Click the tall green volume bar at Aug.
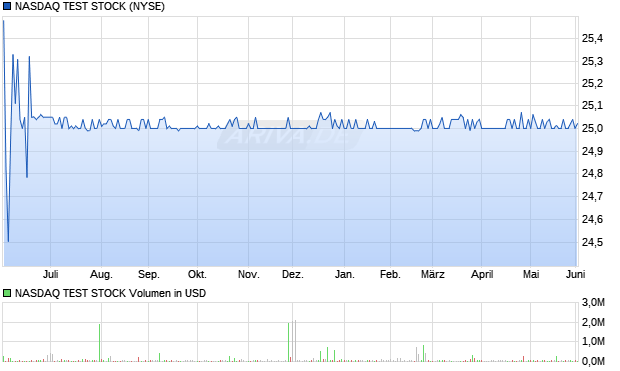The width and height of the screenshot is (620, 371). (x=100, y=343)
